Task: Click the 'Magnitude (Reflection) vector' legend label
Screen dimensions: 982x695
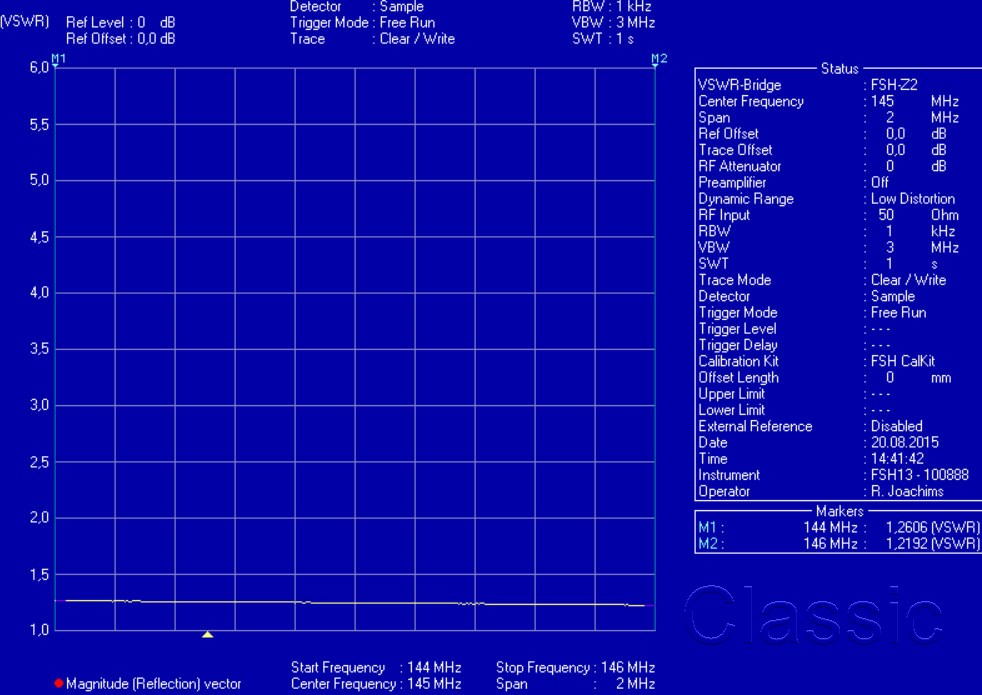Action: pyautogui.click(x=153, y=684)
